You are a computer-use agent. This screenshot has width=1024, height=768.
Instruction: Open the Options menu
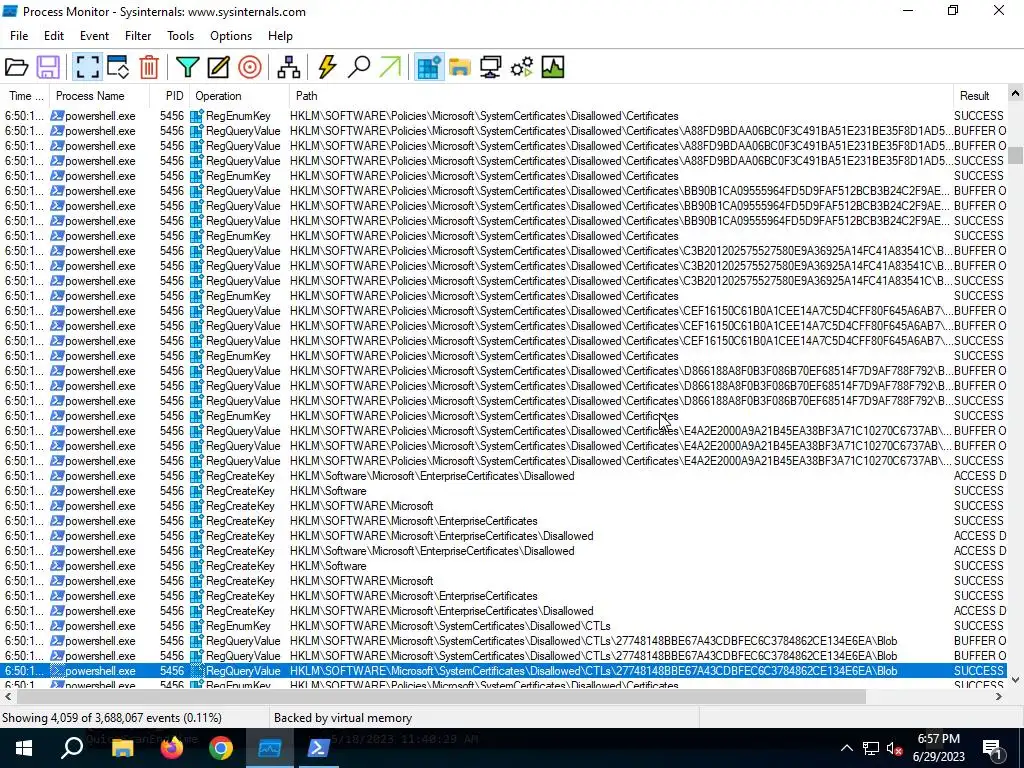click(x=231, y=36)
